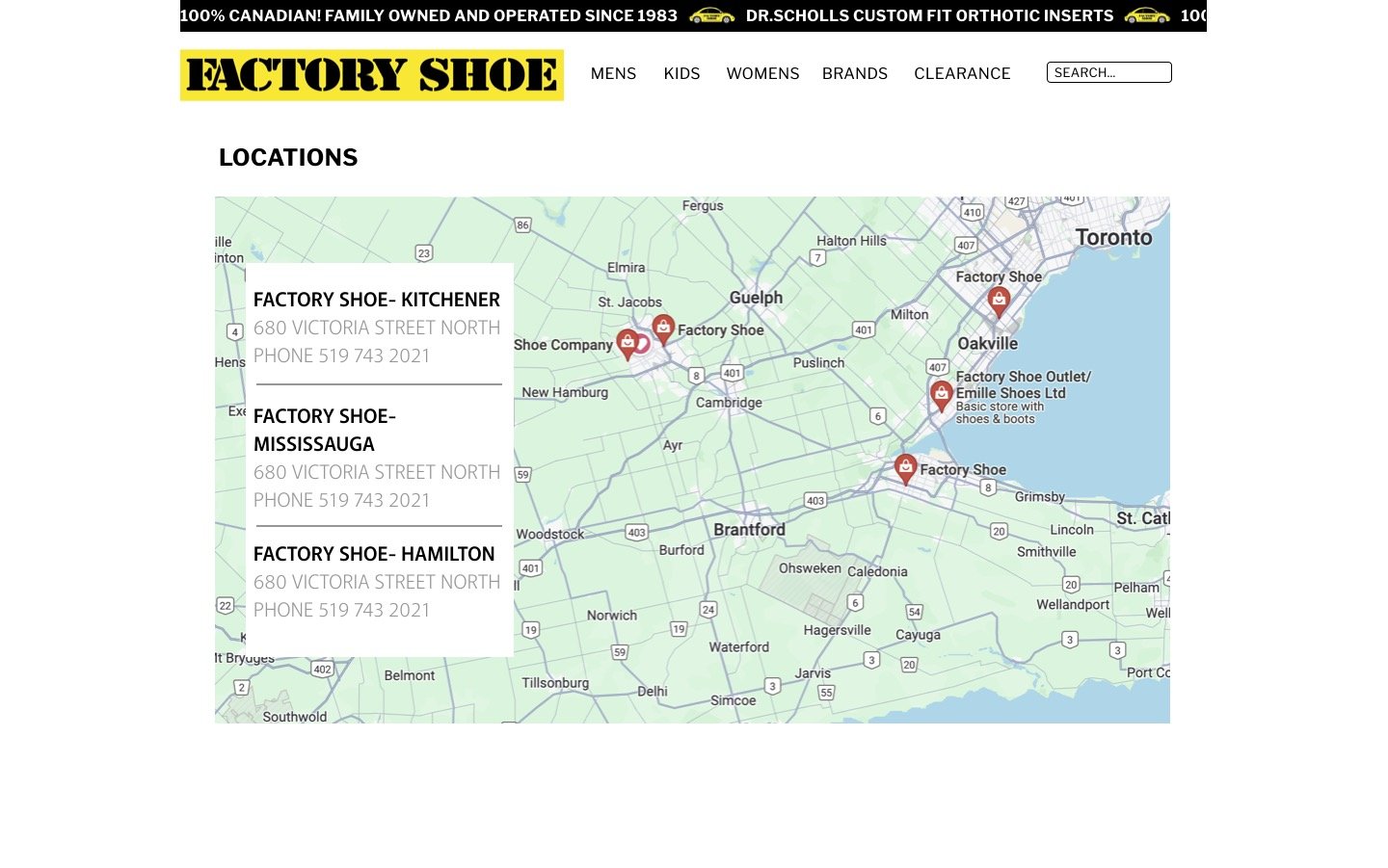Screen dimensions: 1388x868
Task: Click the Factory Shoe map pin near Guelph
Action: click(x=663, y=329)
